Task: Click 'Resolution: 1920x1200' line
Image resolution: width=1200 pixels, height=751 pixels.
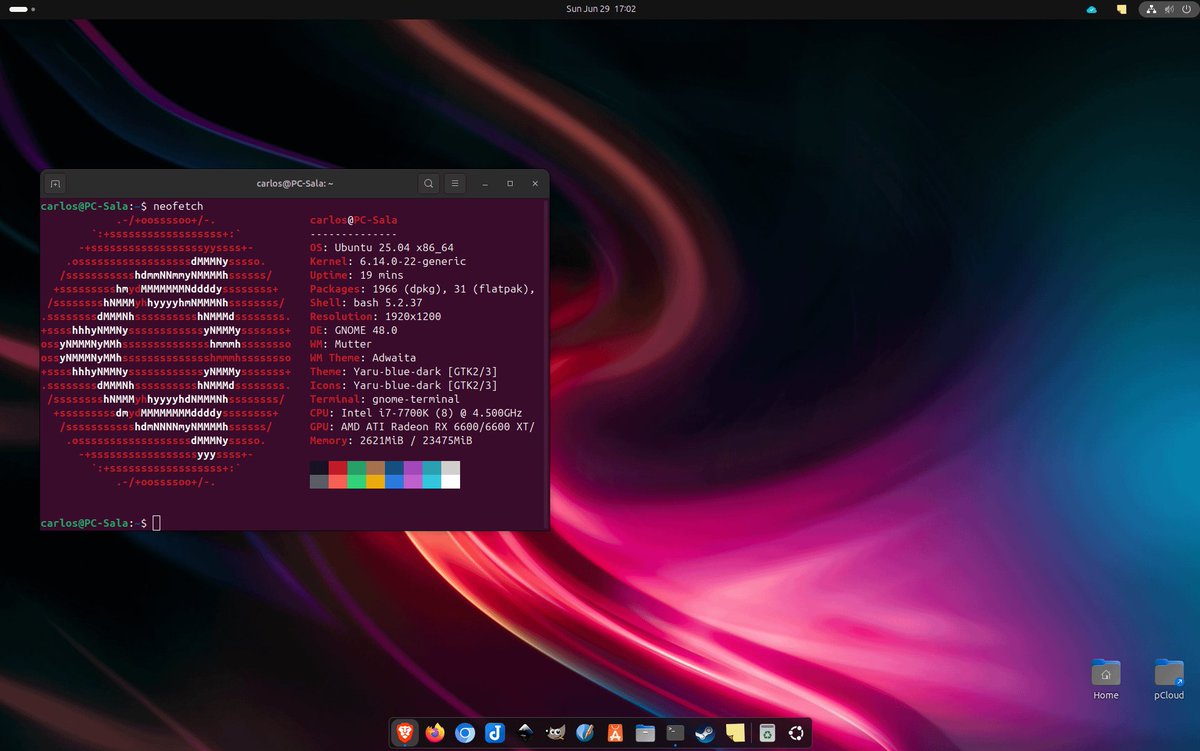Action: 375,316
